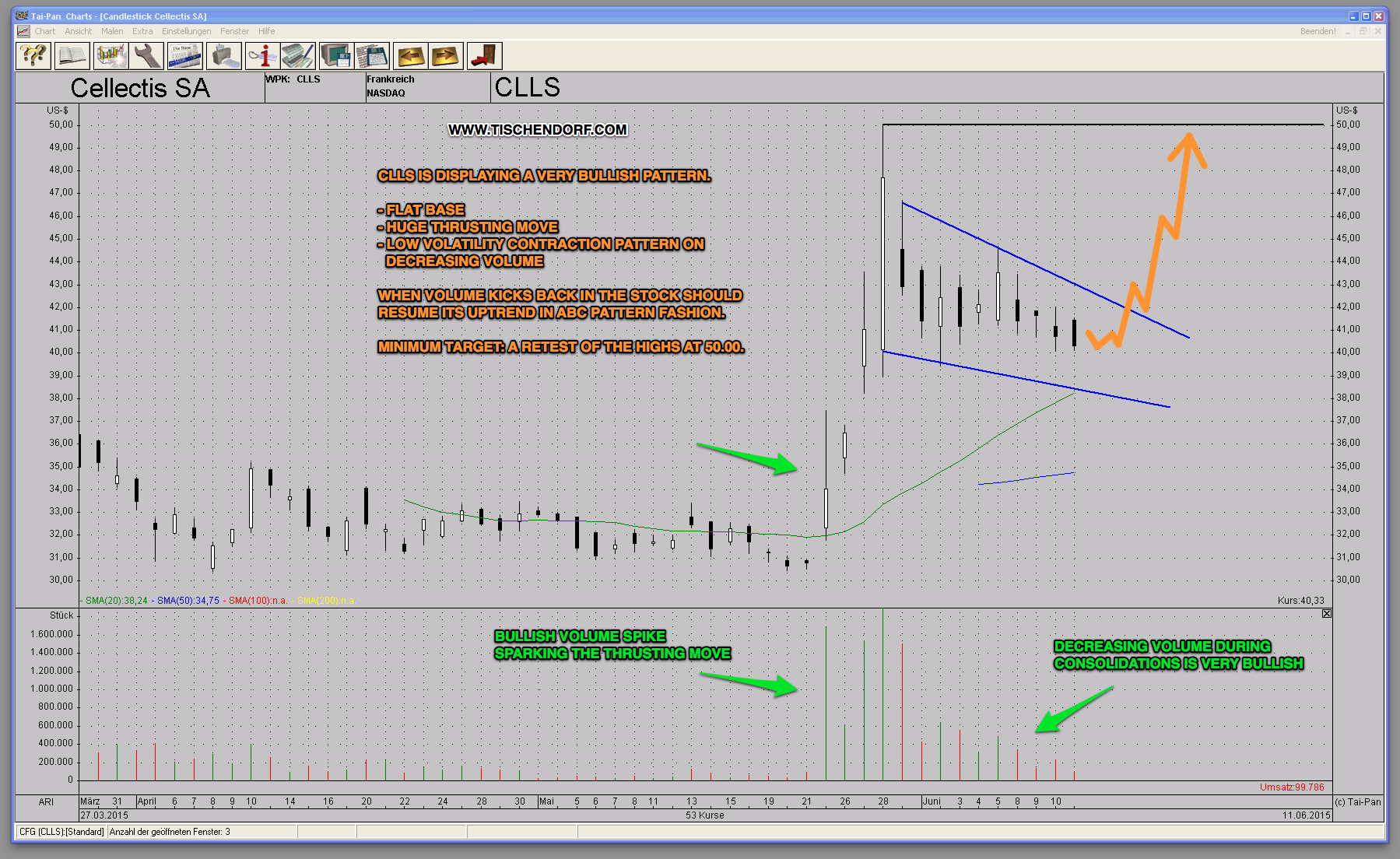This screenshot has width=1400, height=859.
Task: Click the Beenden! button
Action: (x=1318, y=31)
